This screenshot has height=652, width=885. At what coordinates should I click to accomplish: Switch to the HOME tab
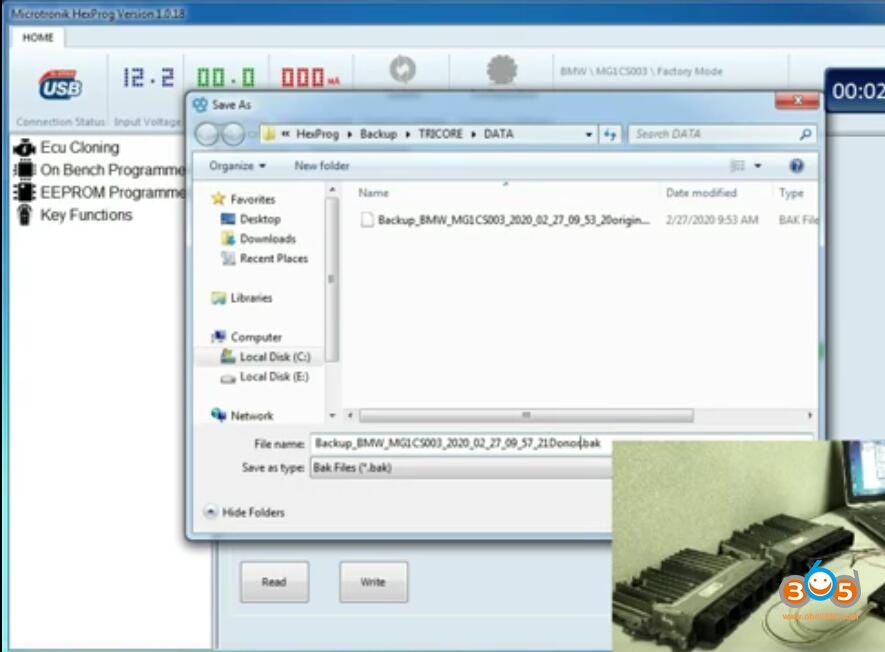38,38
